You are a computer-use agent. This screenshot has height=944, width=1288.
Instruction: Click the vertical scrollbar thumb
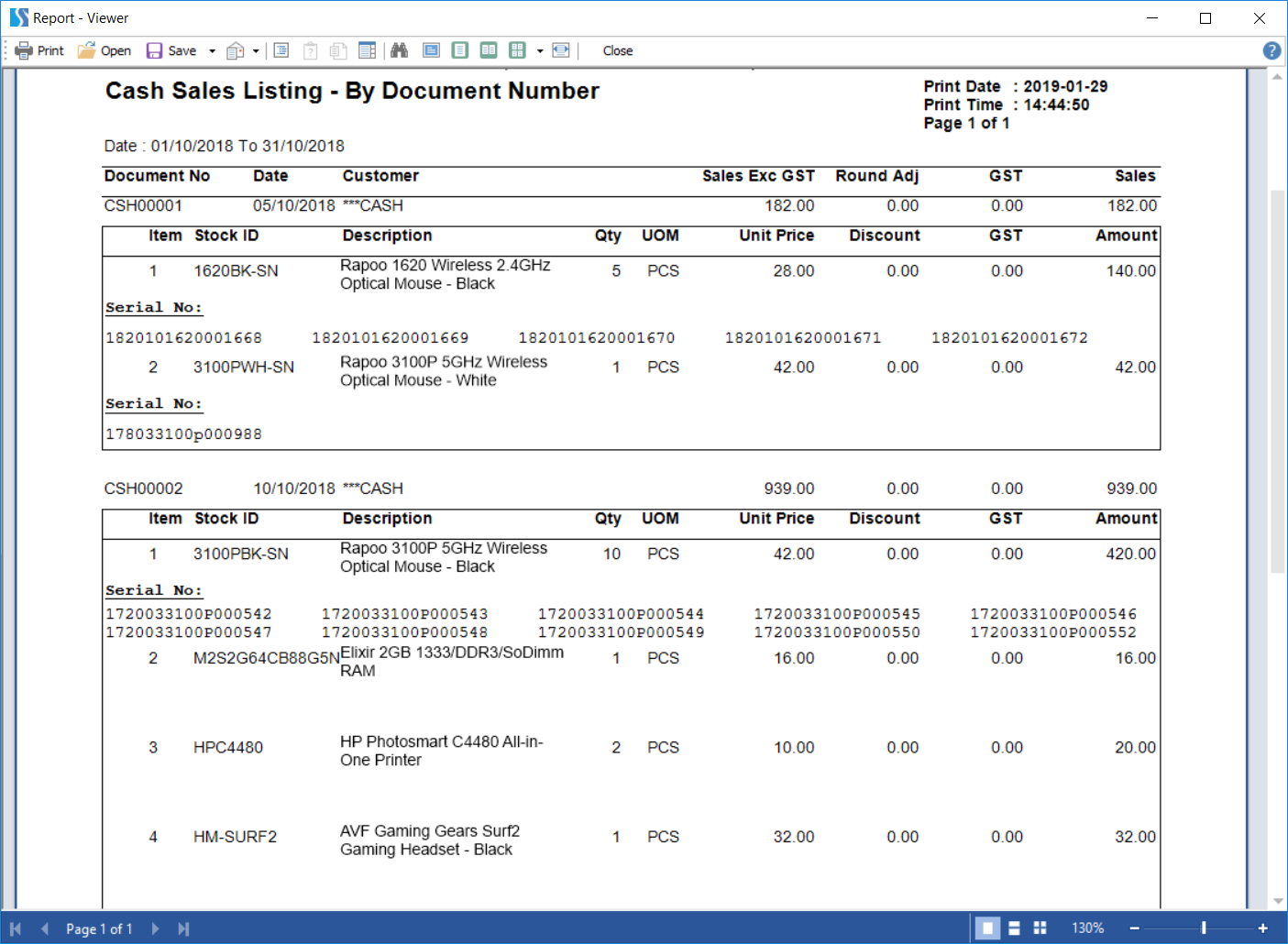pos(1277,381)
